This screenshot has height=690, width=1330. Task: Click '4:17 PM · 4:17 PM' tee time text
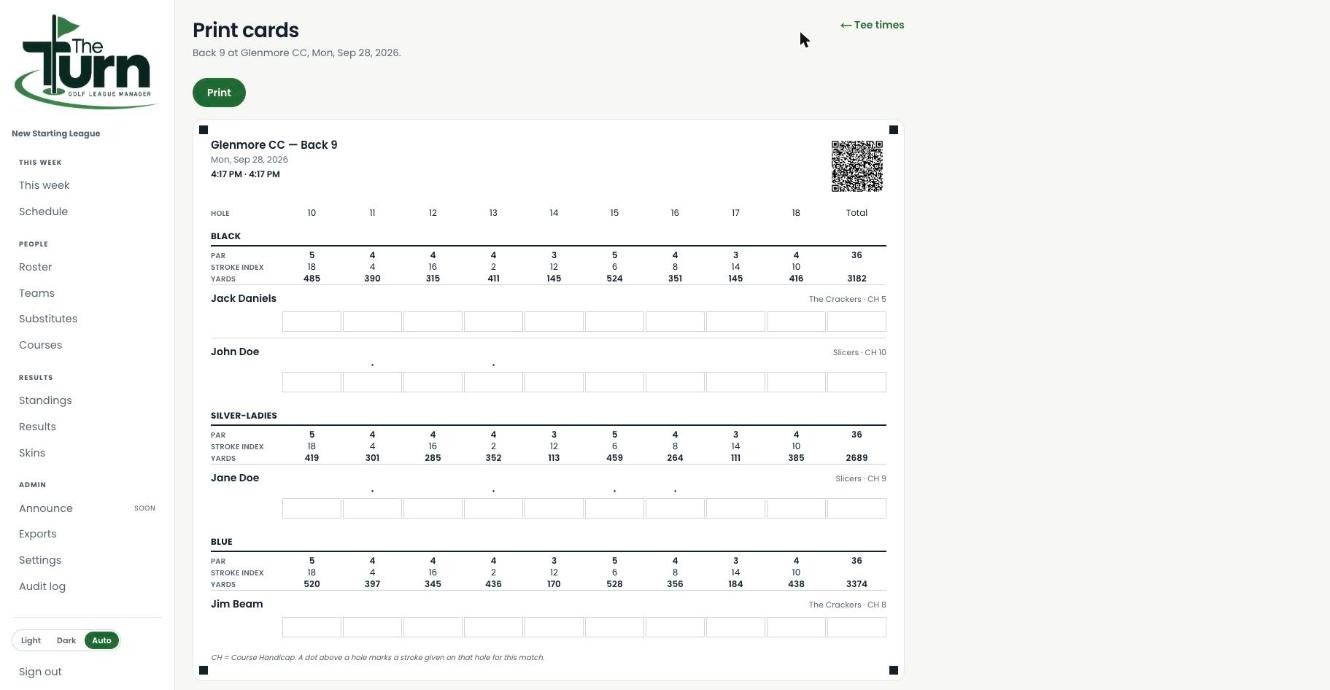point(245,174)
